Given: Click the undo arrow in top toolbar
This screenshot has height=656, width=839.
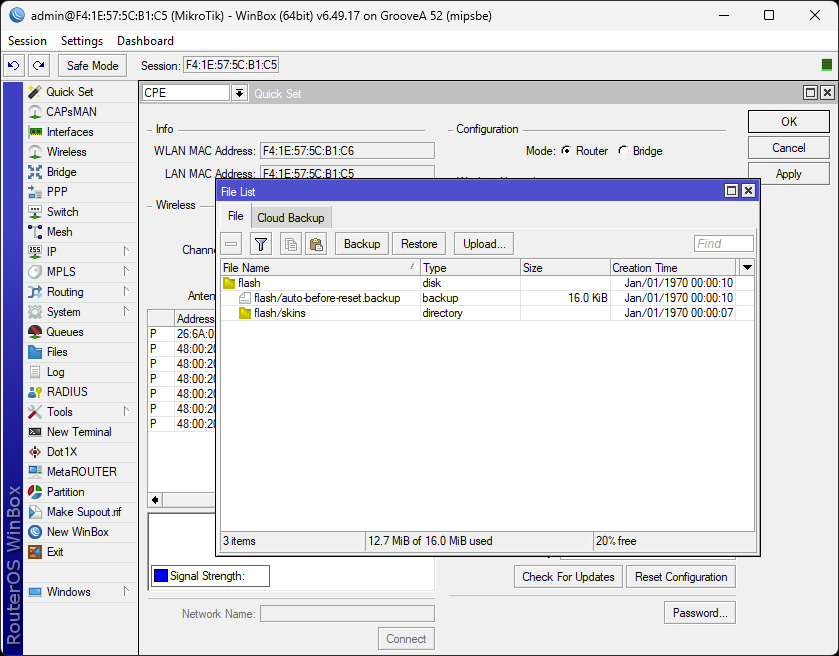Looking at the screenshot, I should click(x=13, y=66).
